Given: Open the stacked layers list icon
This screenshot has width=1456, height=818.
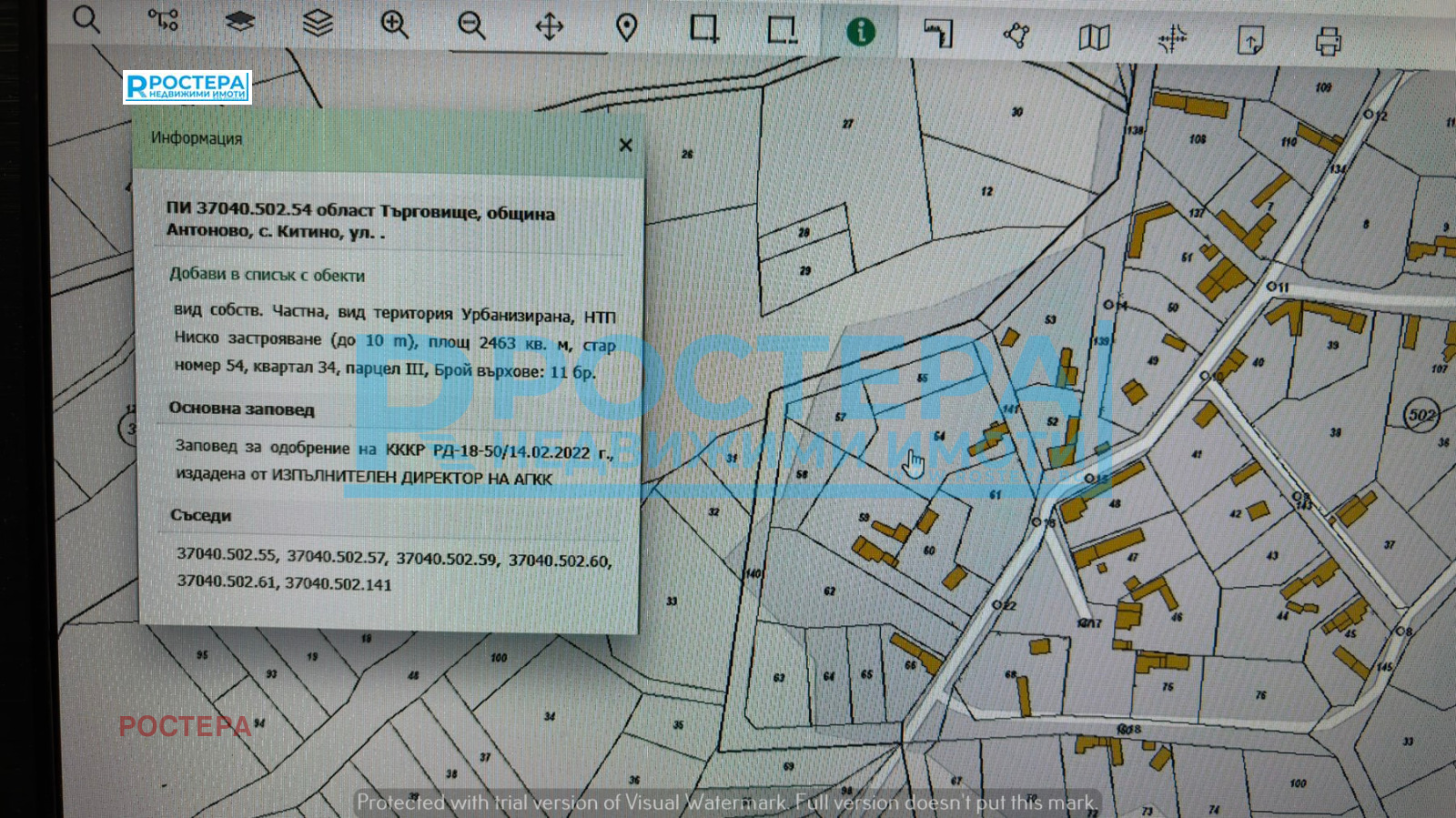Looking at the screenshot, I should point(318,23).
